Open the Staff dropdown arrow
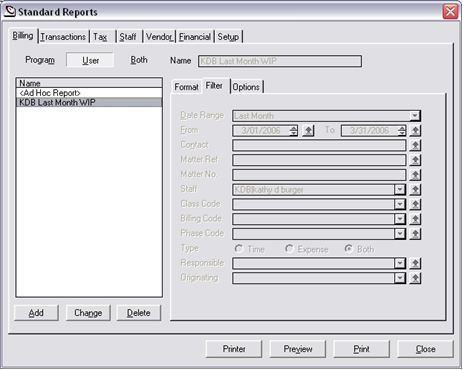This screenshot has height=370, width=463. pos(400,190)
